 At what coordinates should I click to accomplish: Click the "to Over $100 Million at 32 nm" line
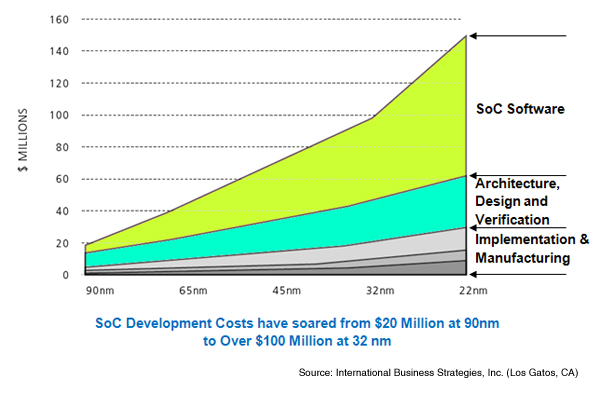297,341
